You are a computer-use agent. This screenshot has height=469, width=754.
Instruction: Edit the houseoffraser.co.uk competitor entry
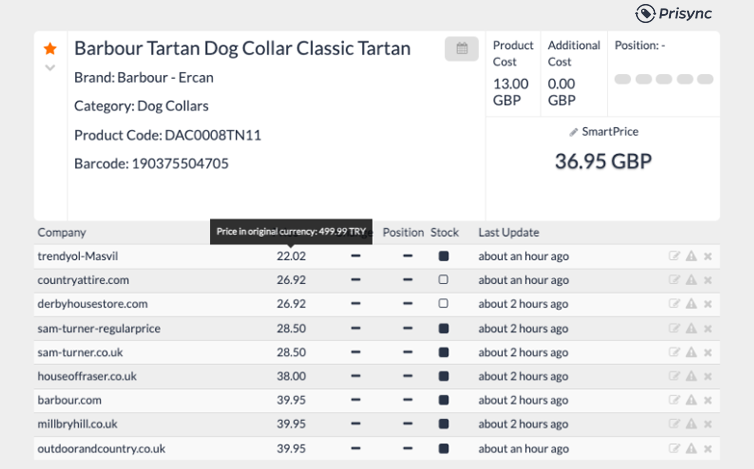pos(673,376)
